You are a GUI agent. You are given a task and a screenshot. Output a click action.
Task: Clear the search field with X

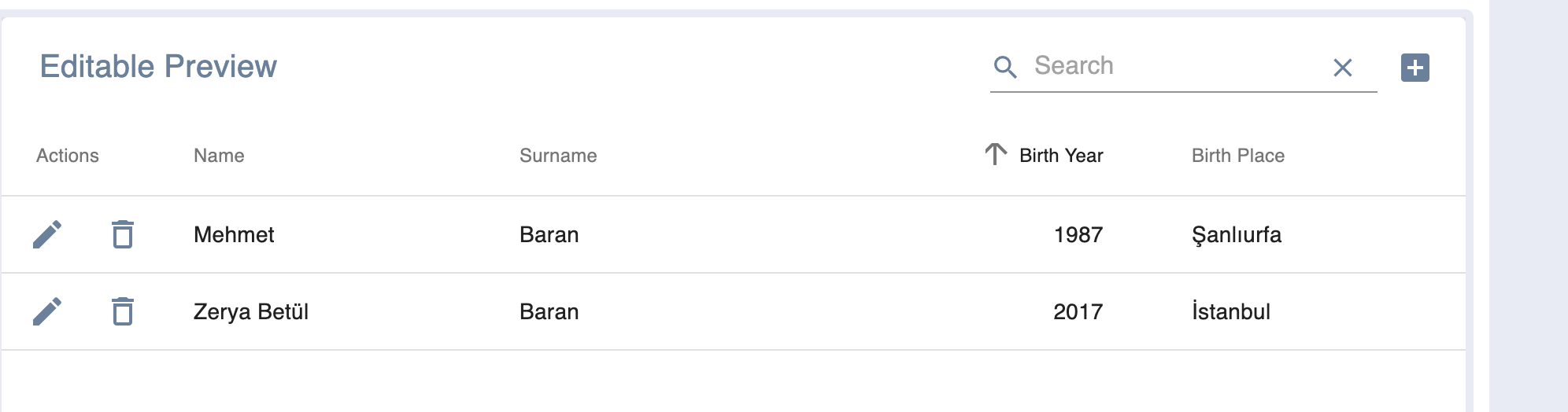[1343, 68]
